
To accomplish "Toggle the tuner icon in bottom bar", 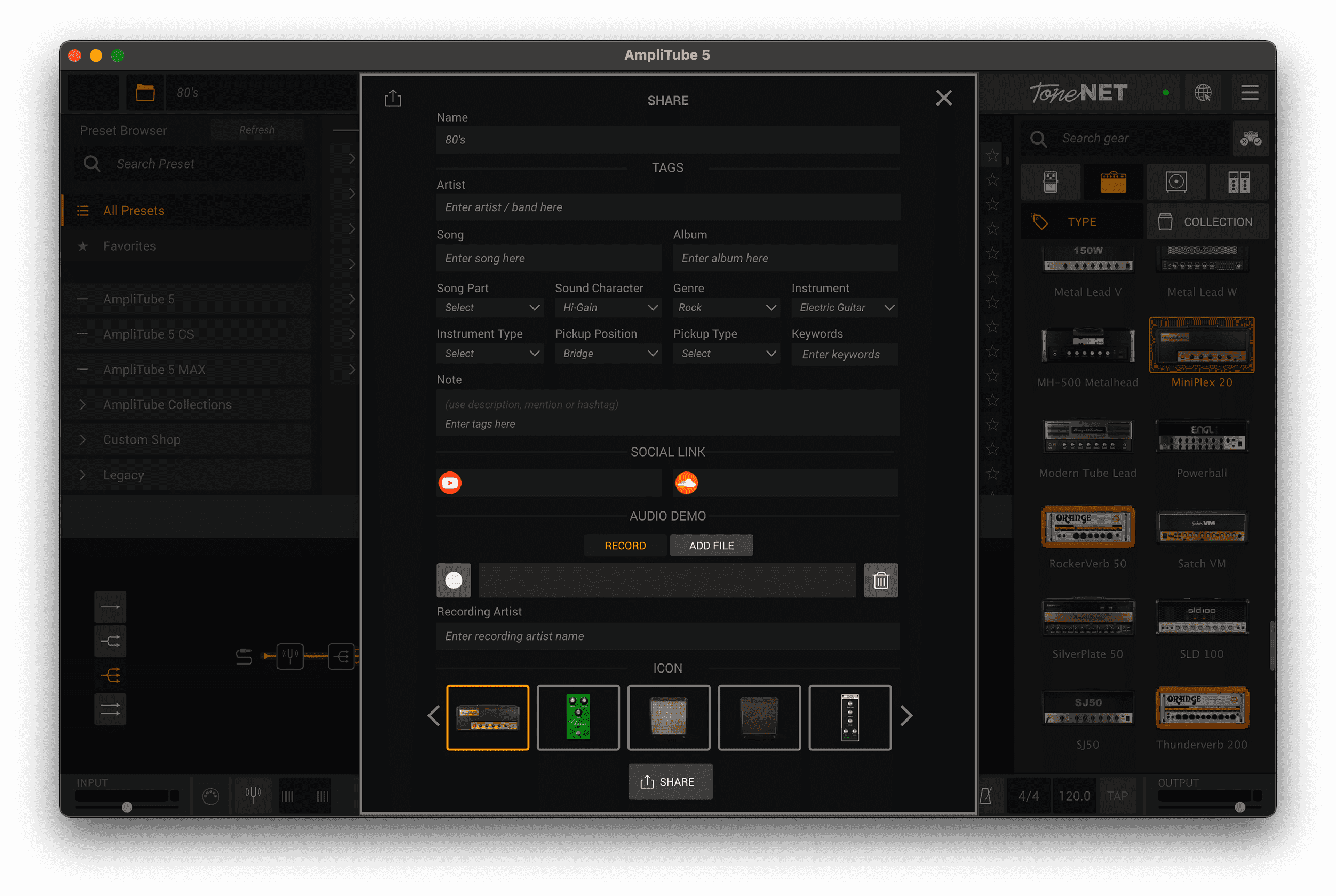I will (253, 795).
